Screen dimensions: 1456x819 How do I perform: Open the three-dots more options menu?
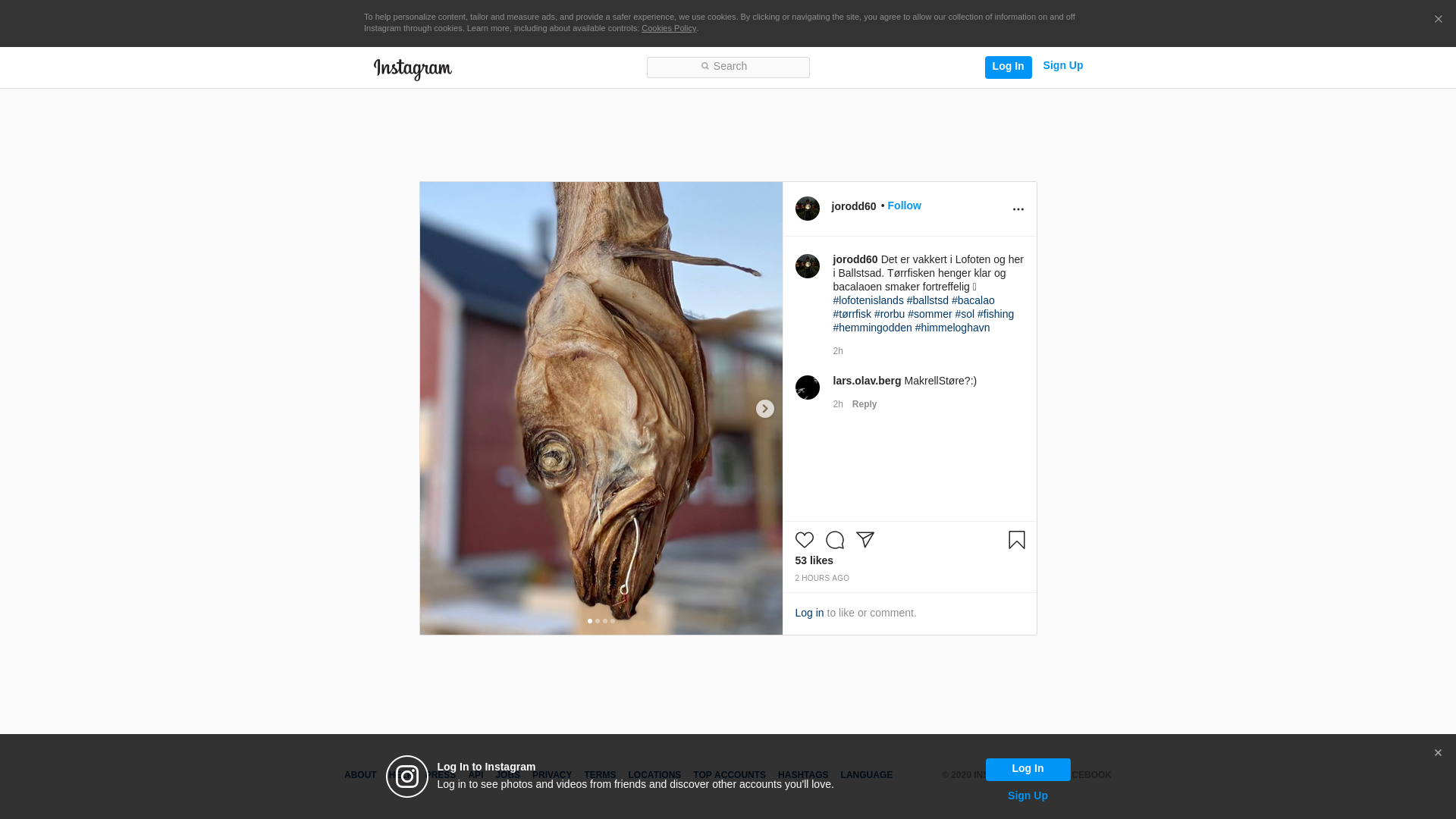[1018, 209]
